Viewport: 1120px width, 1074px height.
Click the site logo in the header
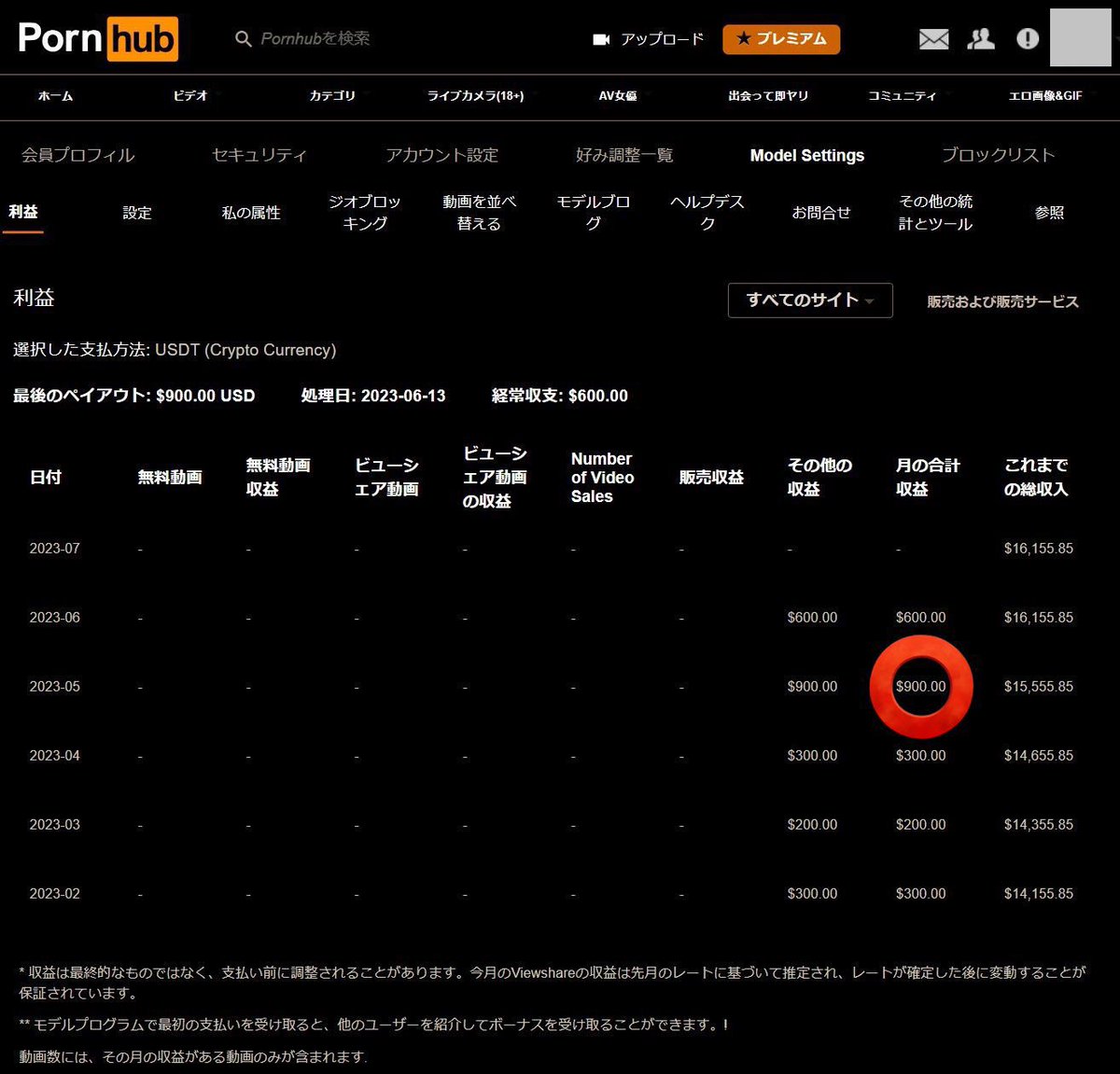(x=98, y=38)
